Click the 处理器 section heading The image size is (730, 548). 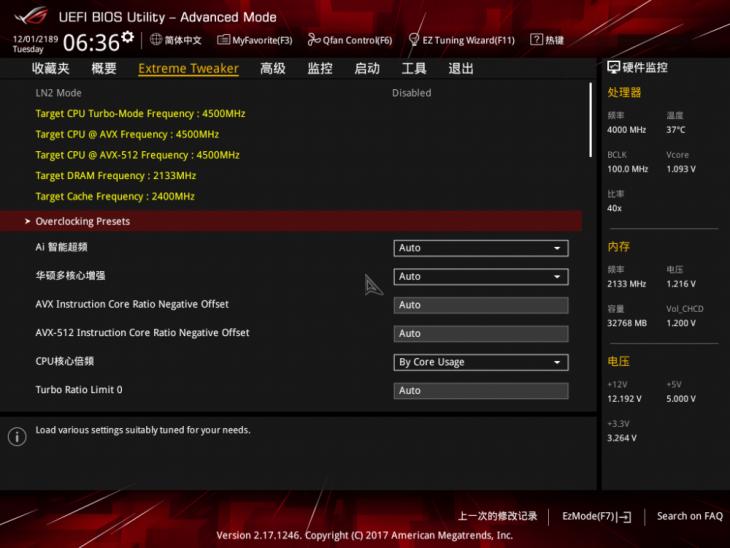click(624, 92)
